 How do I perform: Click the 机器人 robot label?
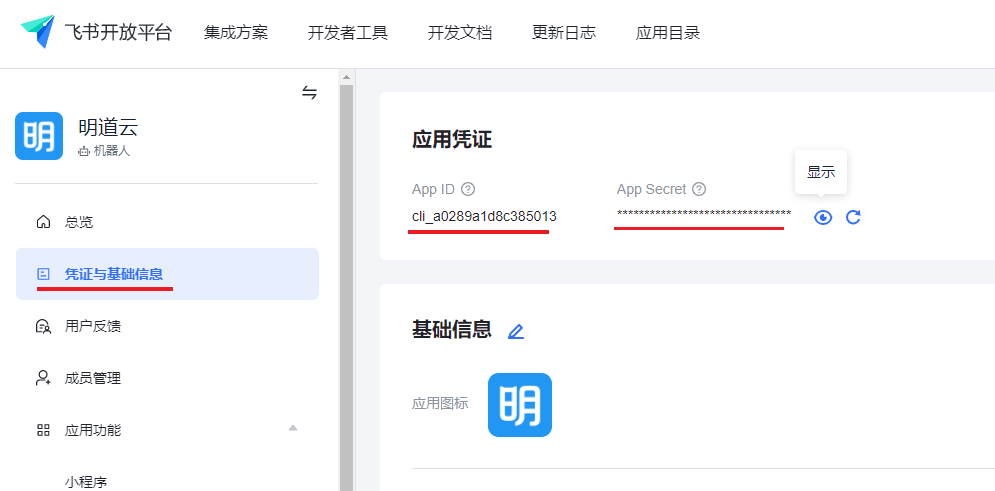[x=104, y=152]
